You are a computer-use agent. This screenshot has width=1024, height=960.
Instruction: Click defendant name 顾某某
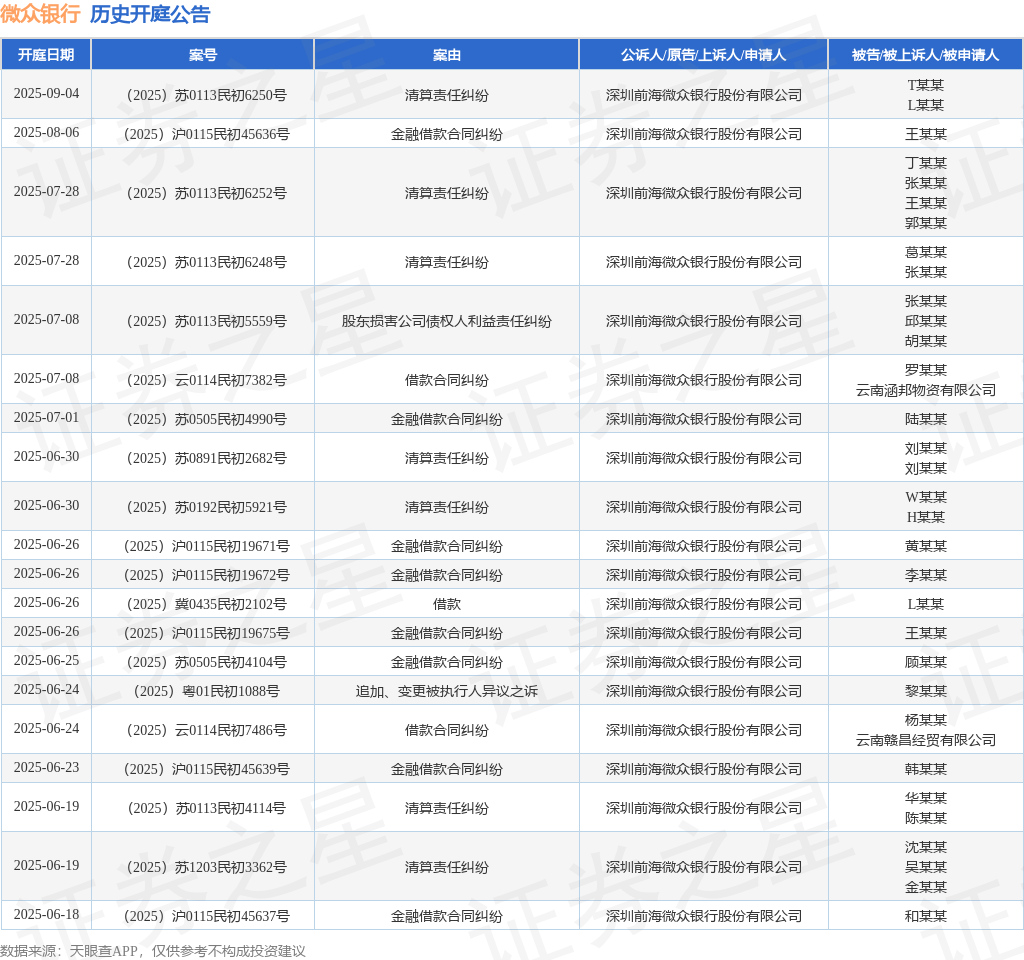pyautogui.click(x=925, y=663)
